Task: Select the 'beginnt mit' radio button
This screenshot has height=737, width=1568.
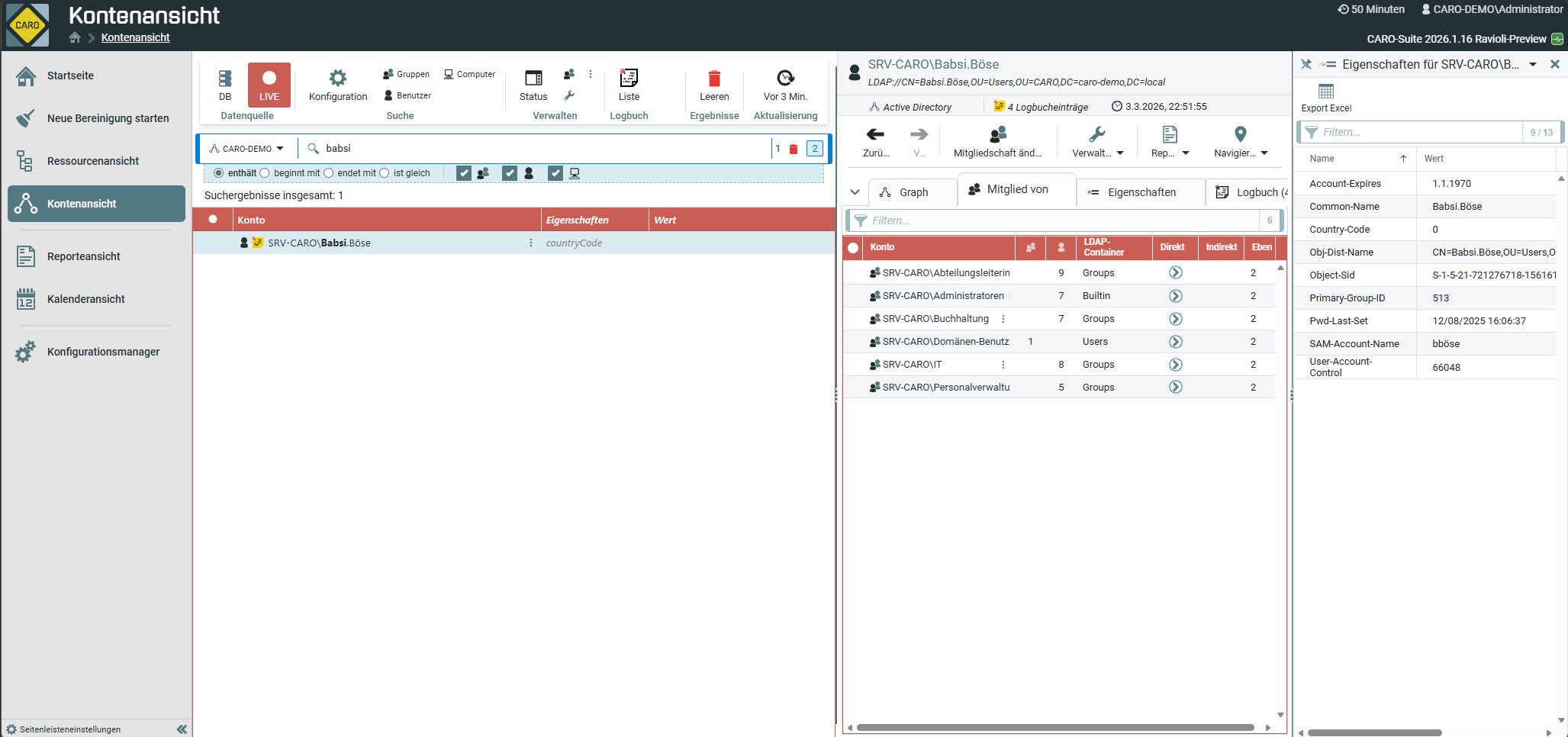Action: pos(265,173)
